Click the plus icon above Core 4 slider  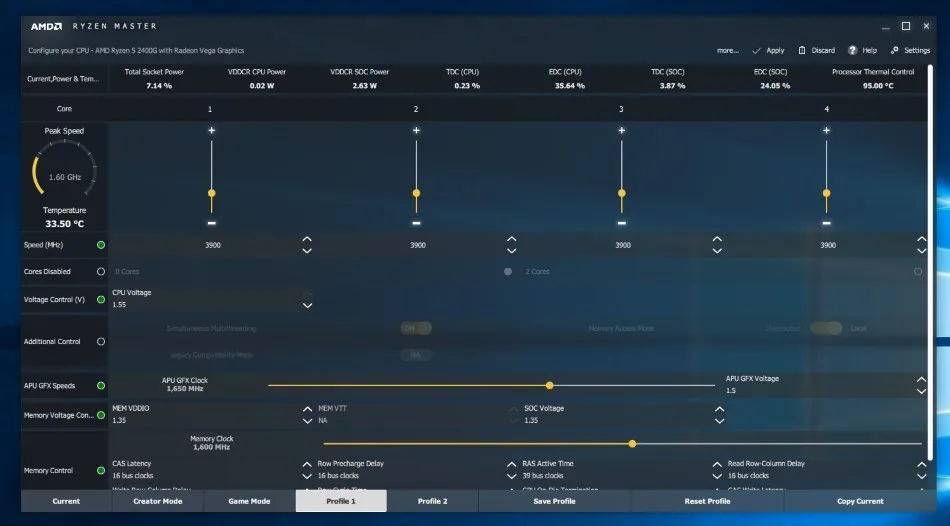click(x=826, y=130)
